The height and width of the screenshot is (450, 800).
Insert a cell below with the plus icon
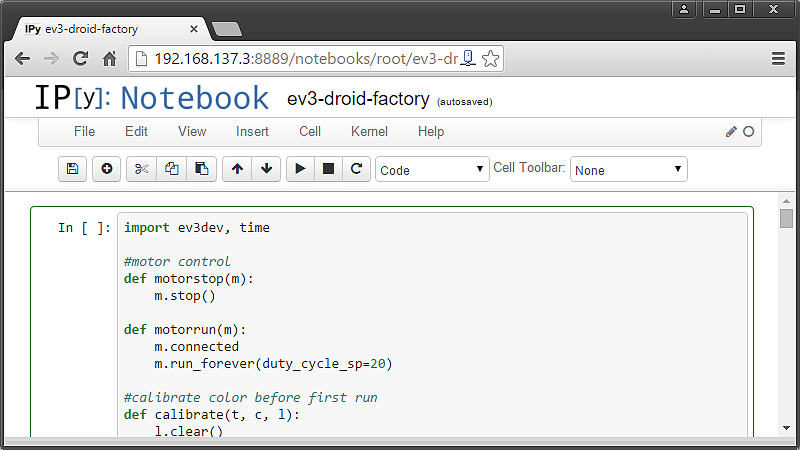[107, 169]
